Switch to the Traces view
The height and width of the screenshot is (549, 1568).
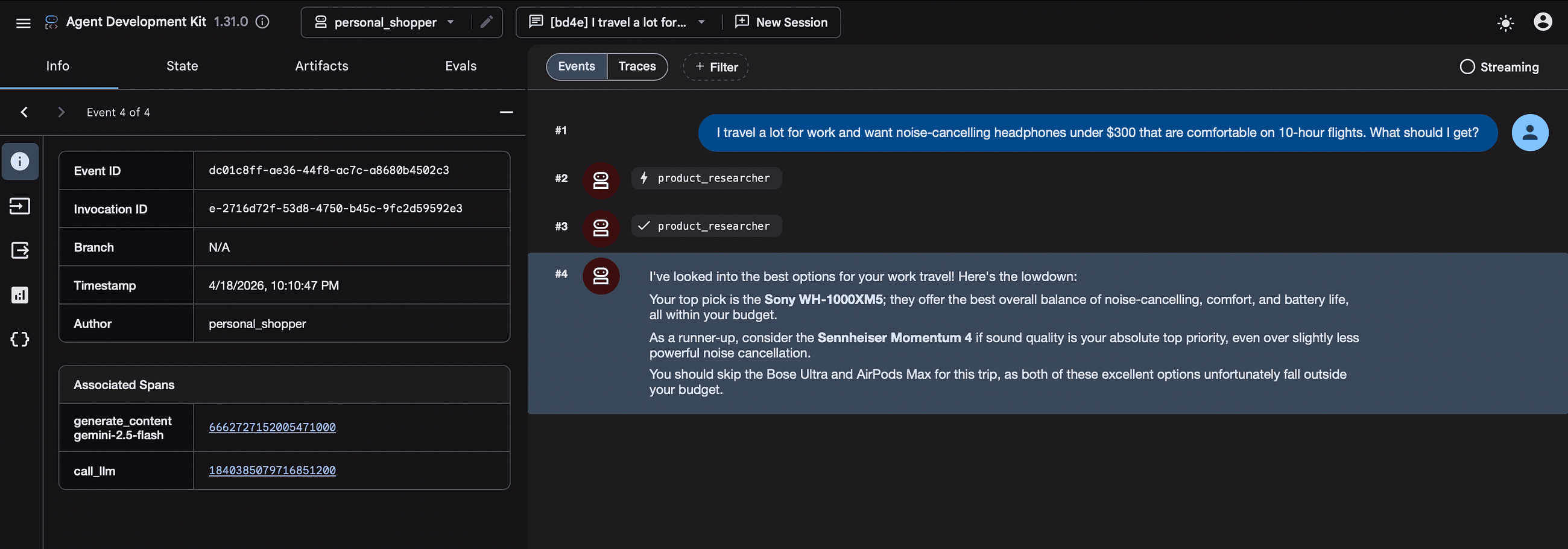(637, 66)
